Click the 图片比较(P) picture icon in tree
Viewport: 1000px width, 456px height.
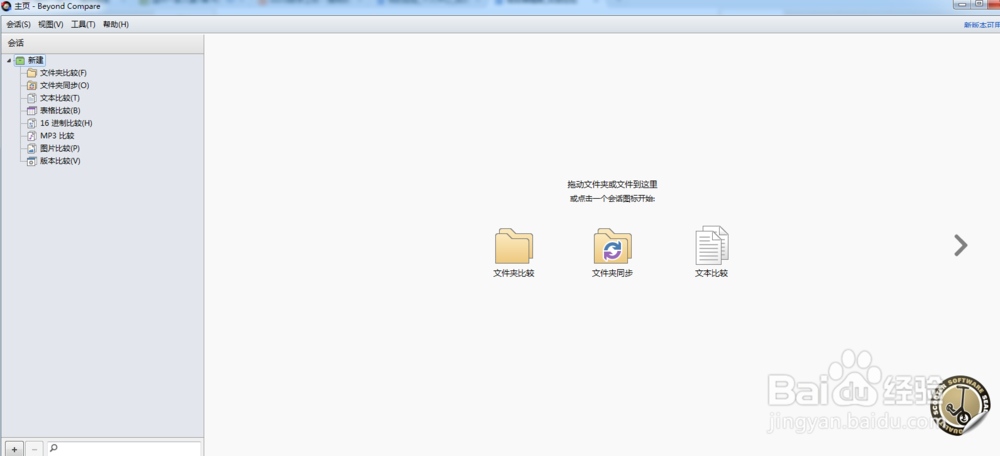pyautogui.click(x=32, y=149)
